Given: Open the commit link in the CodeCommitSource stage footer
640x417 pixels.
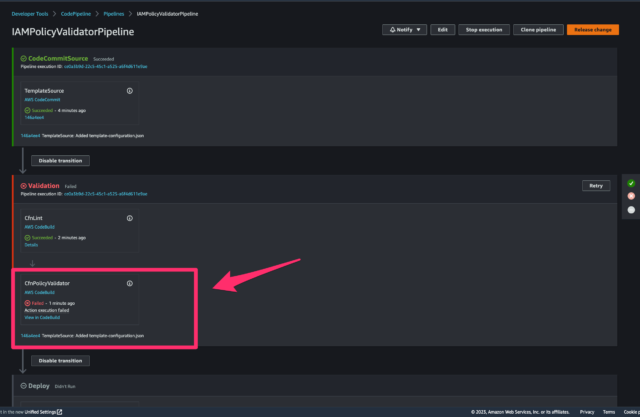Looking at the screenshot, I should coord(30,136).
